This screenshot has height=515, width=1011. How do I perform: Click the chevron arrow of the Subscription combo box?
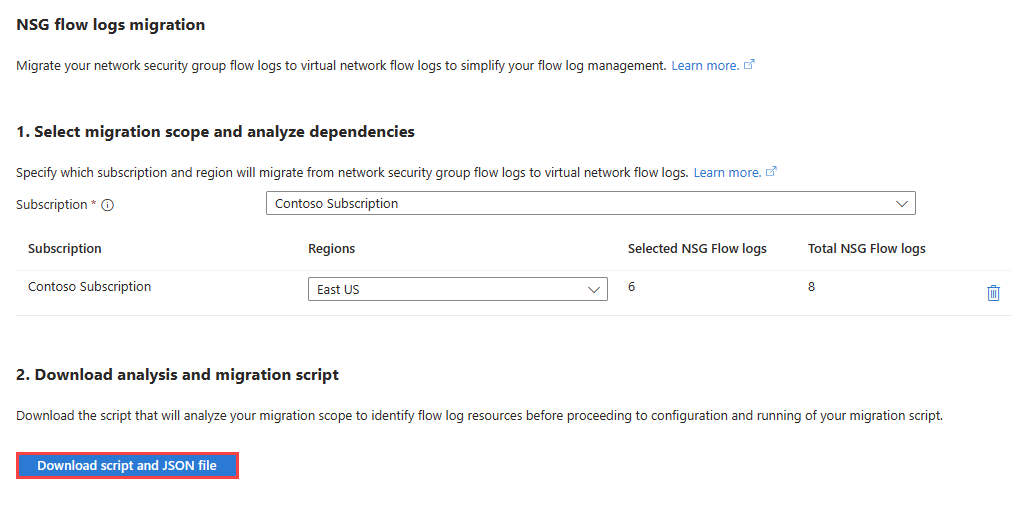point(901,204)
